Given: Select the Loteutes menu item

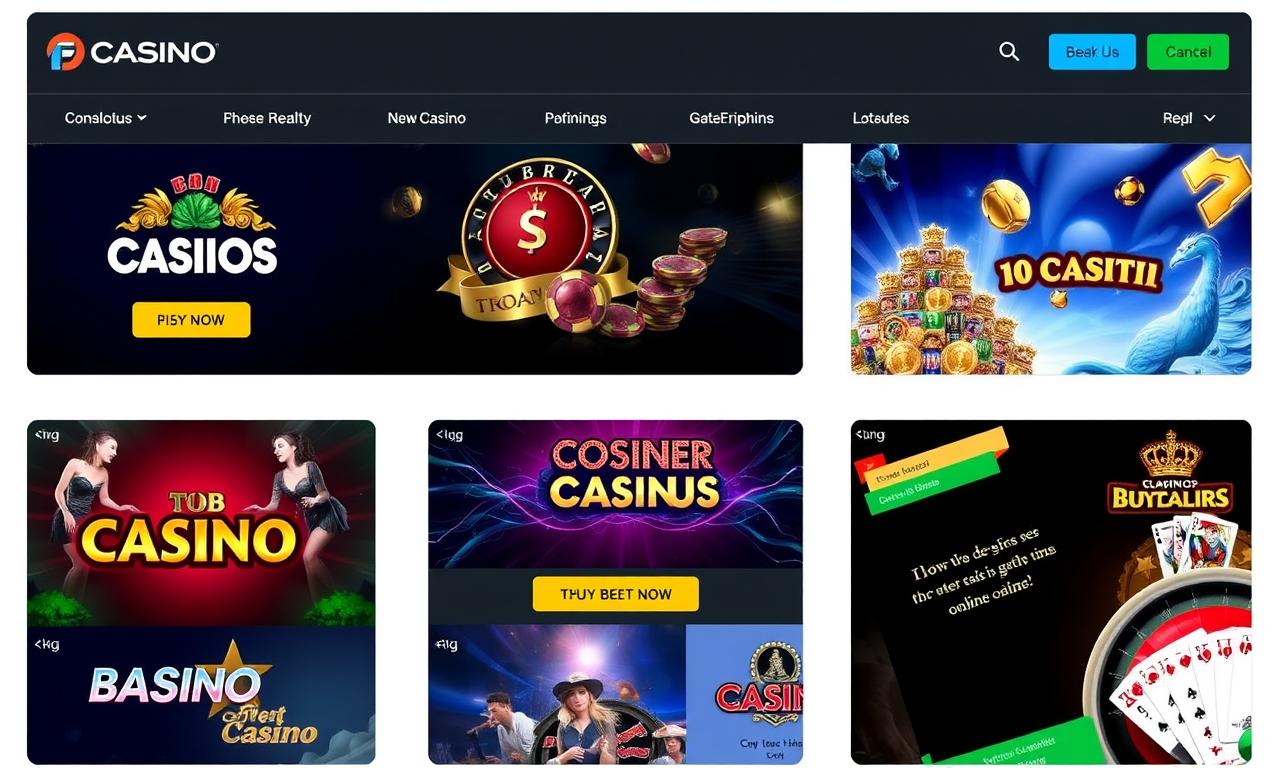Looking at the screenshot, I should pos(880,118).
